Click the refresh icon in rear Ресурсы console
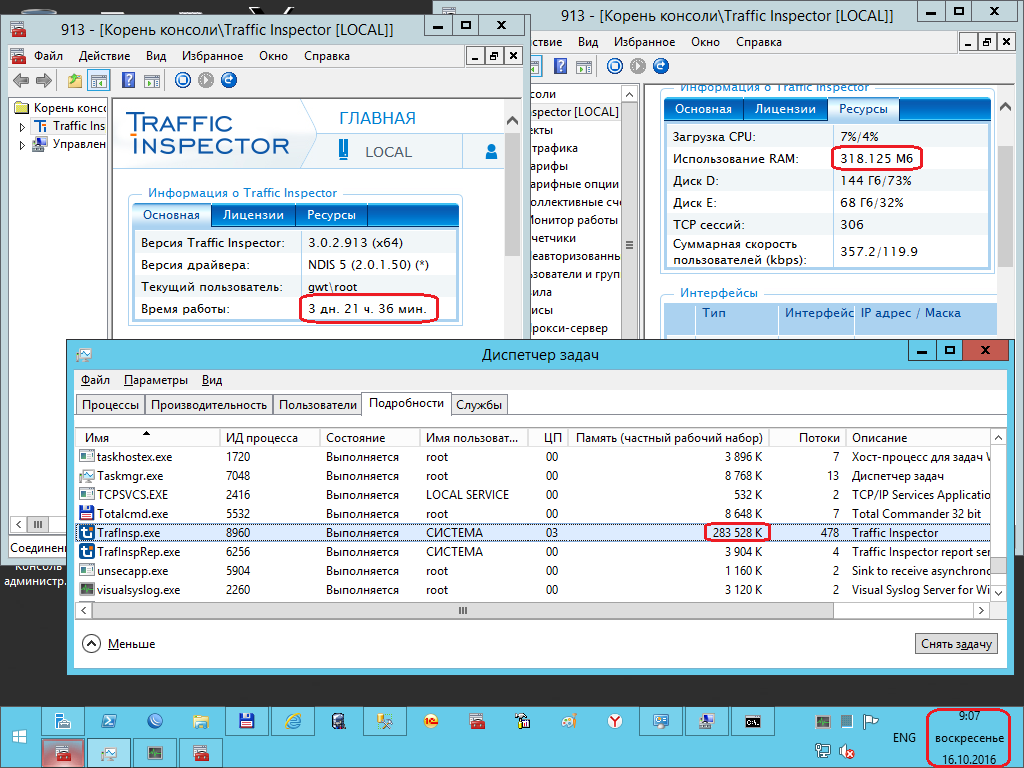 (661, 66)
